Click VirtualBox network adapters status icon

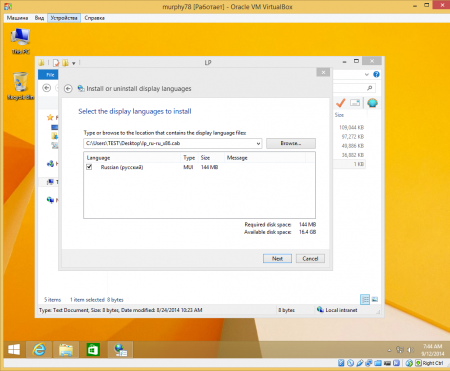[x=369, y=363]
